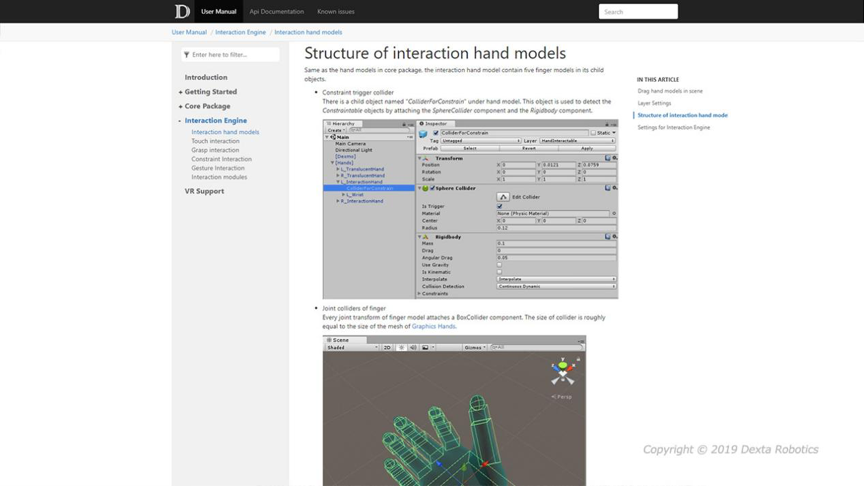Collapse the Interaction Engine sidebar section

tap(215, 120)
